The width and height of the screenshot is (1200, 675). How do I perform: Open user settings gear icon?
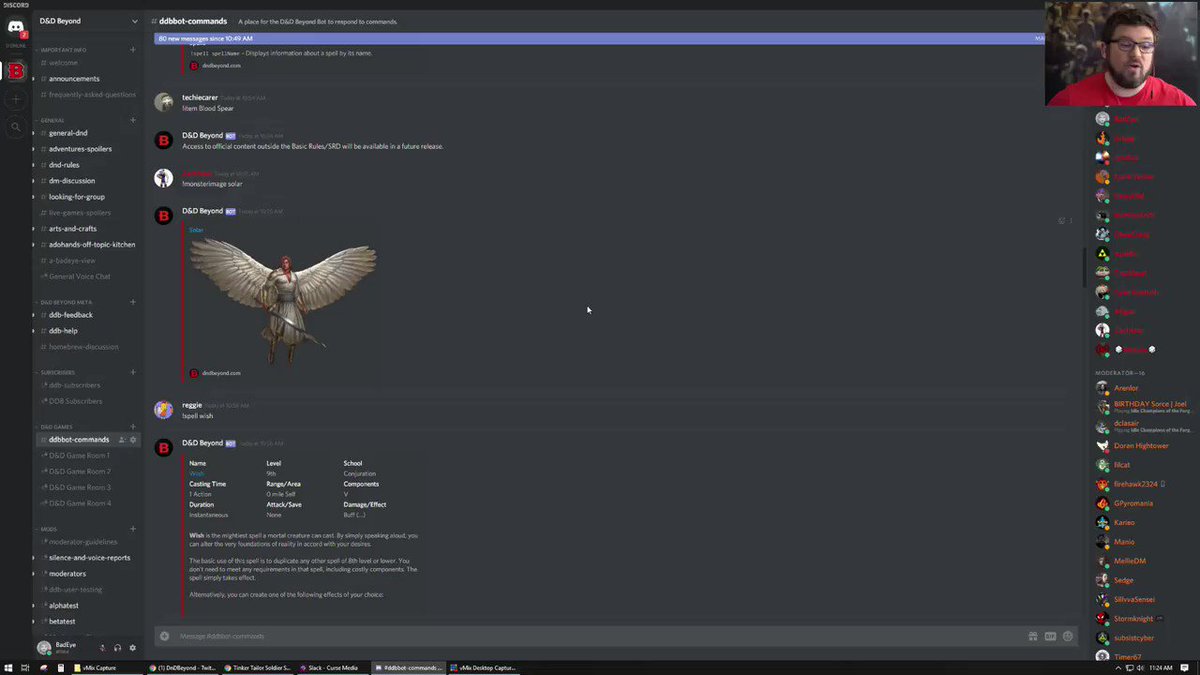click(x=133, y=648)
